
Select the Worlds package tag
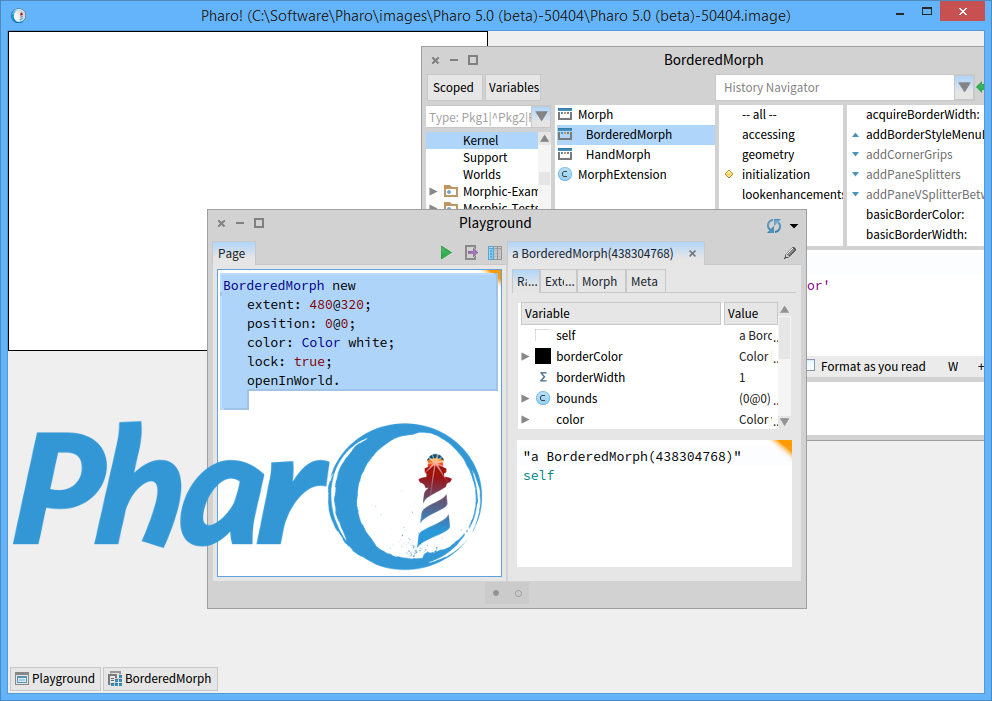(481, 175)
